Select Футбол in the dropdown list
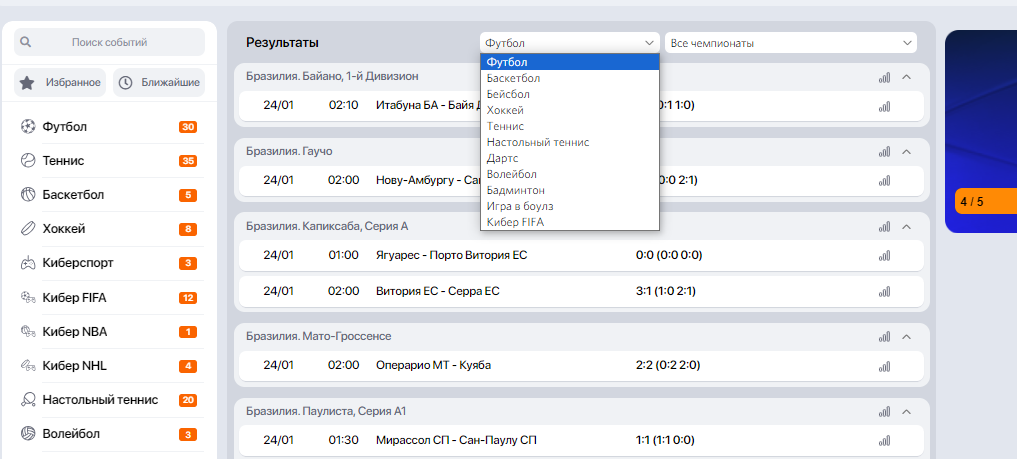Screen dimensions: 1017x459 [x=569, y=62]
